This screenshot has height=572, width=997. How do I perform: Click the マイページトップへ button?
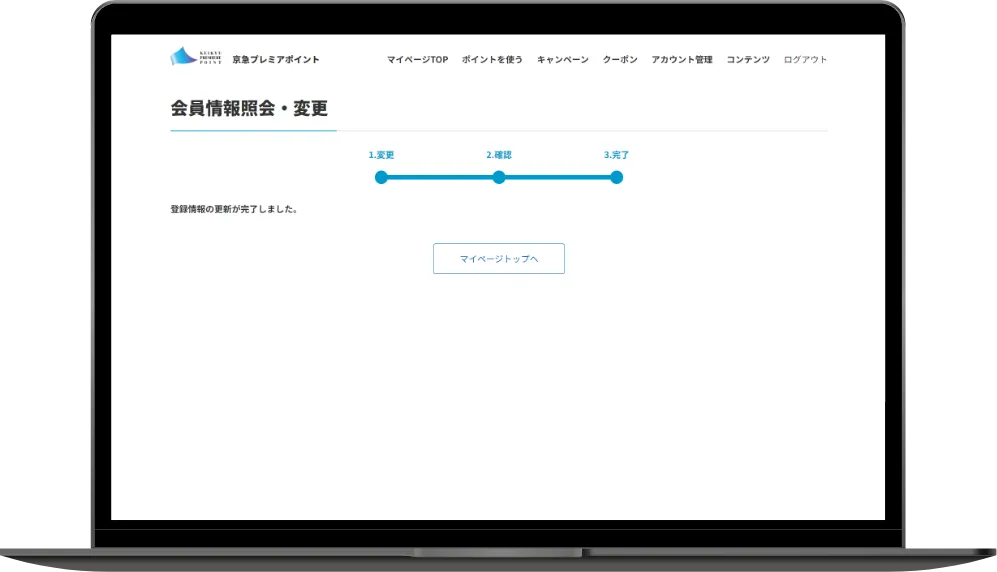point(498,259)
